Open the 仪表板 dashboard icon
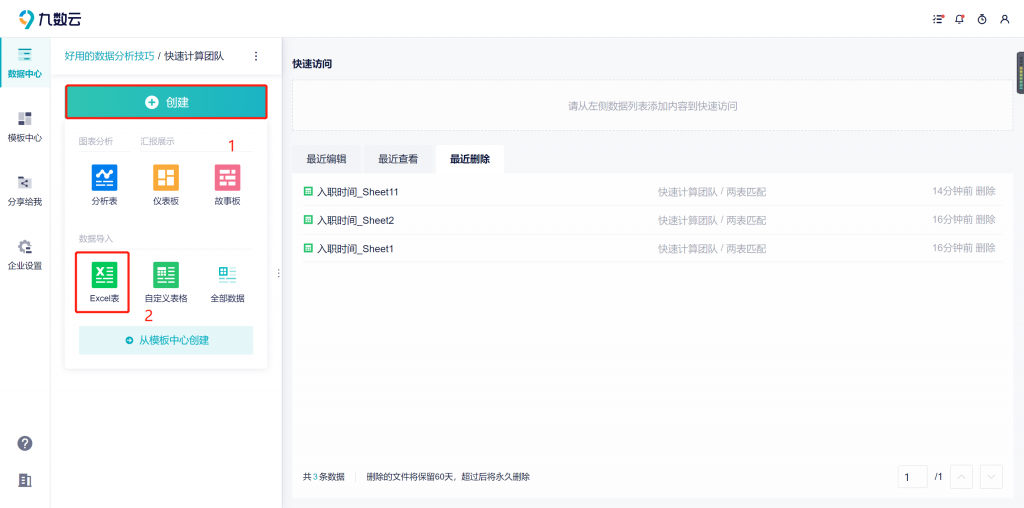This screenshot has height=508, width=1024. click(x=166, y=179)
